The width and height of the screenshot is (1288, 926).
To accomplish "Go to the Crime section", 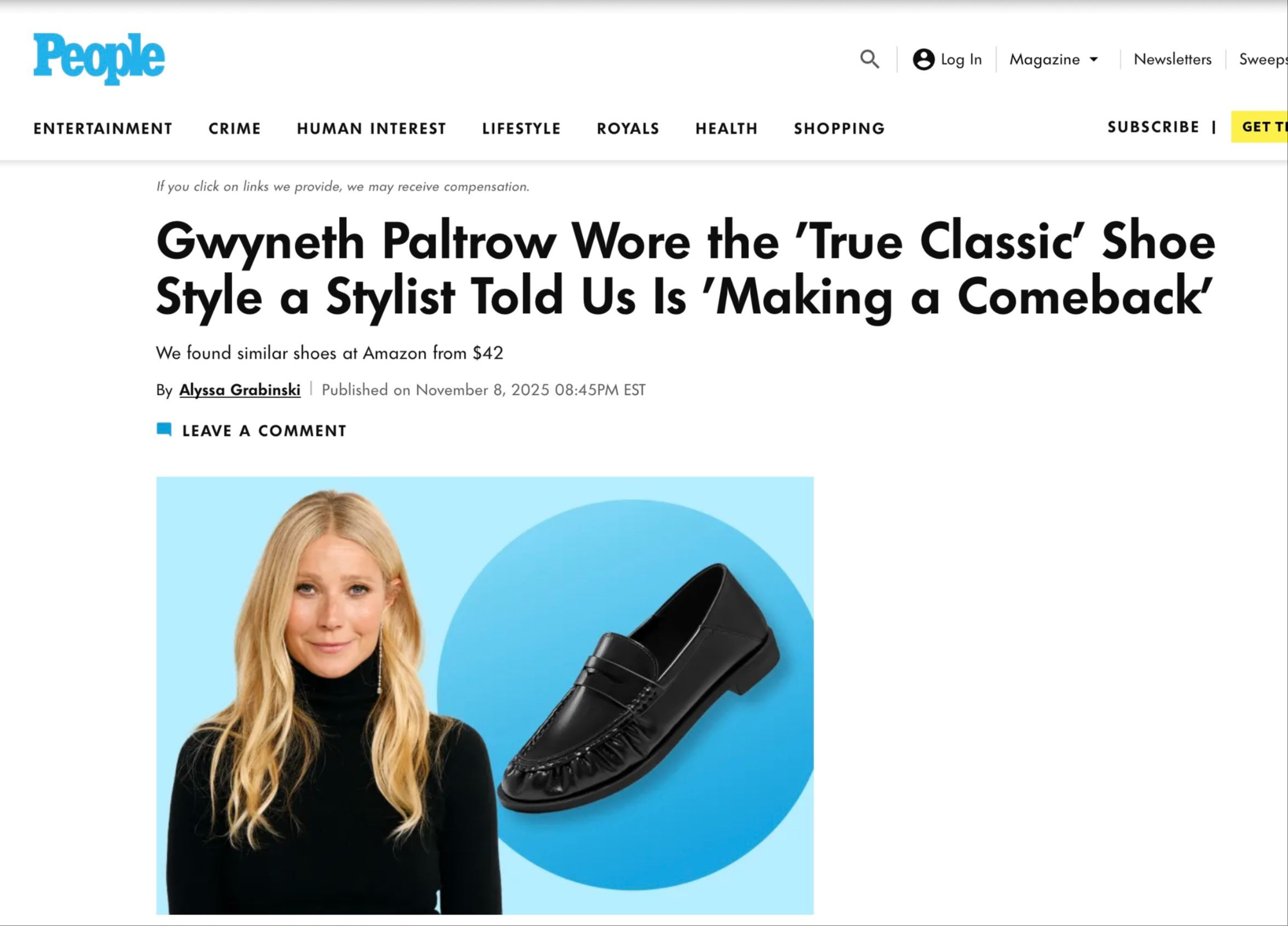I will click(x=234, y=129).
